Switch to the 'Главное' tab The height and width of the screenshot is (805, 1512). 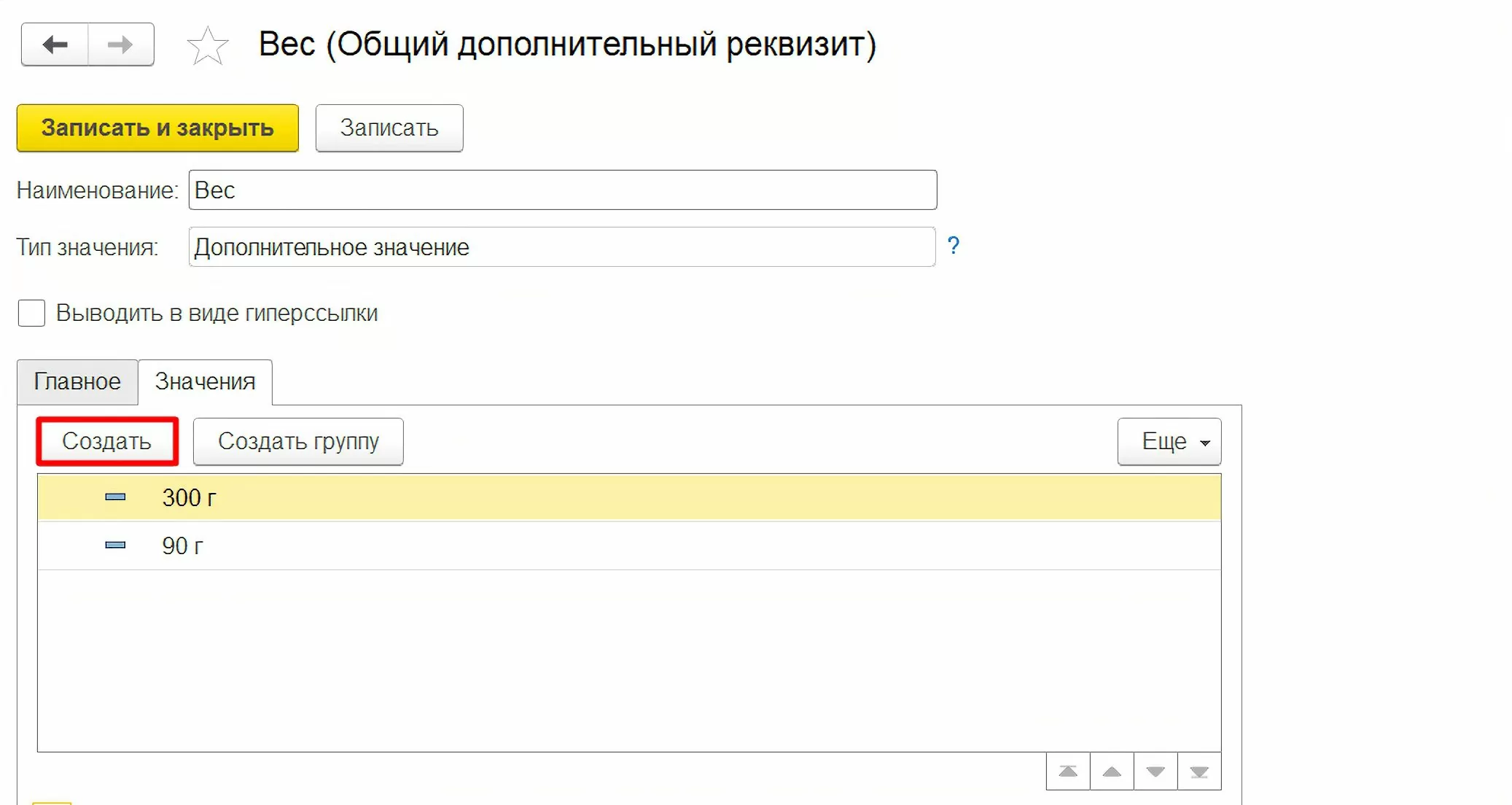pyautogui.click(x=77, y=381)
